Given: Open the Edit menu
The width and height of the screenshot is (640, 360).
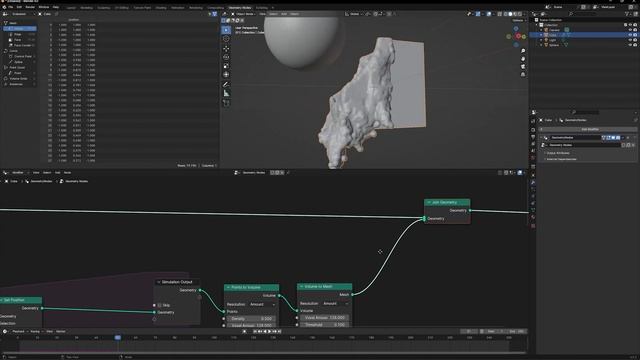Looking at the screenshot, I should (19, 7).
